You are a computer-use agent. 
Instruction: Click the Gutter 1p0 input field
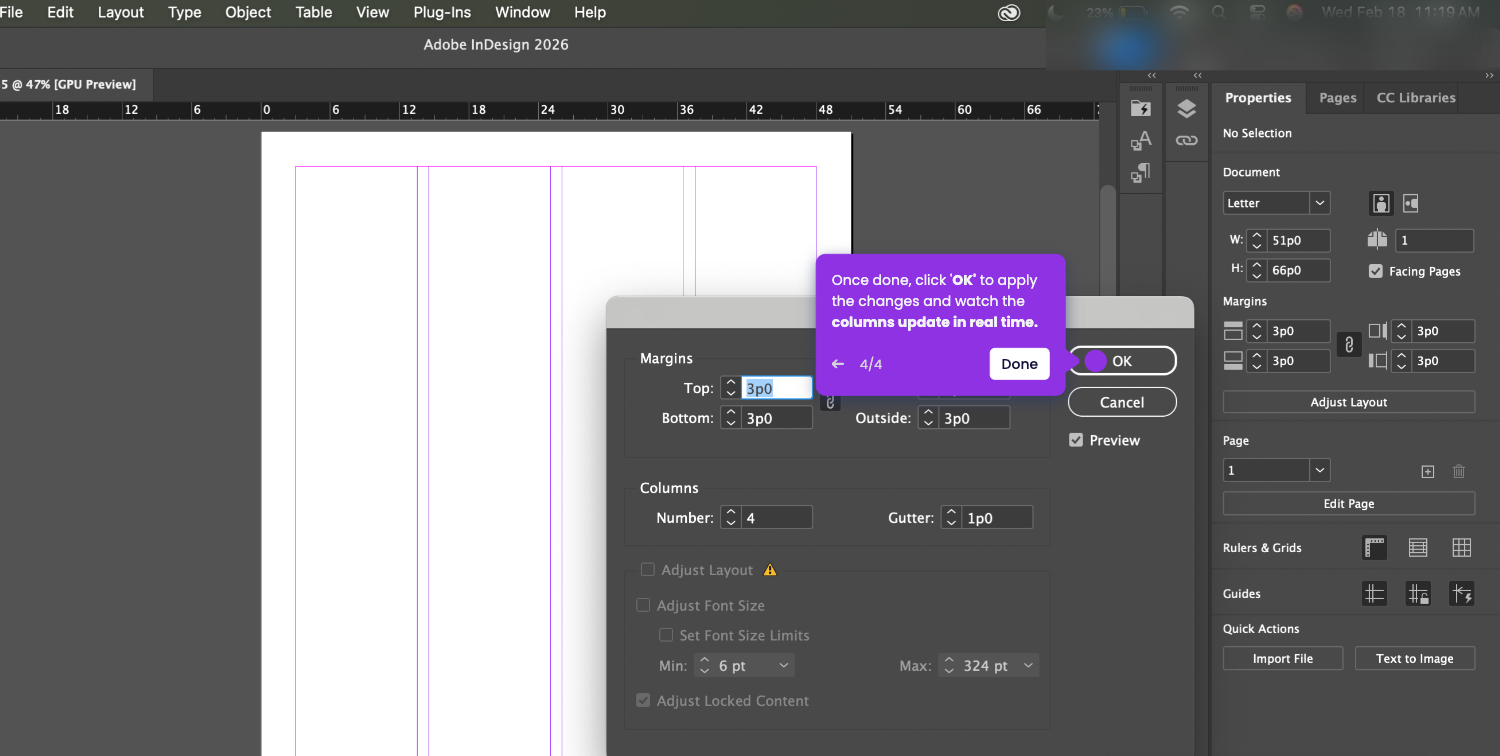click(x=997, y=518)
